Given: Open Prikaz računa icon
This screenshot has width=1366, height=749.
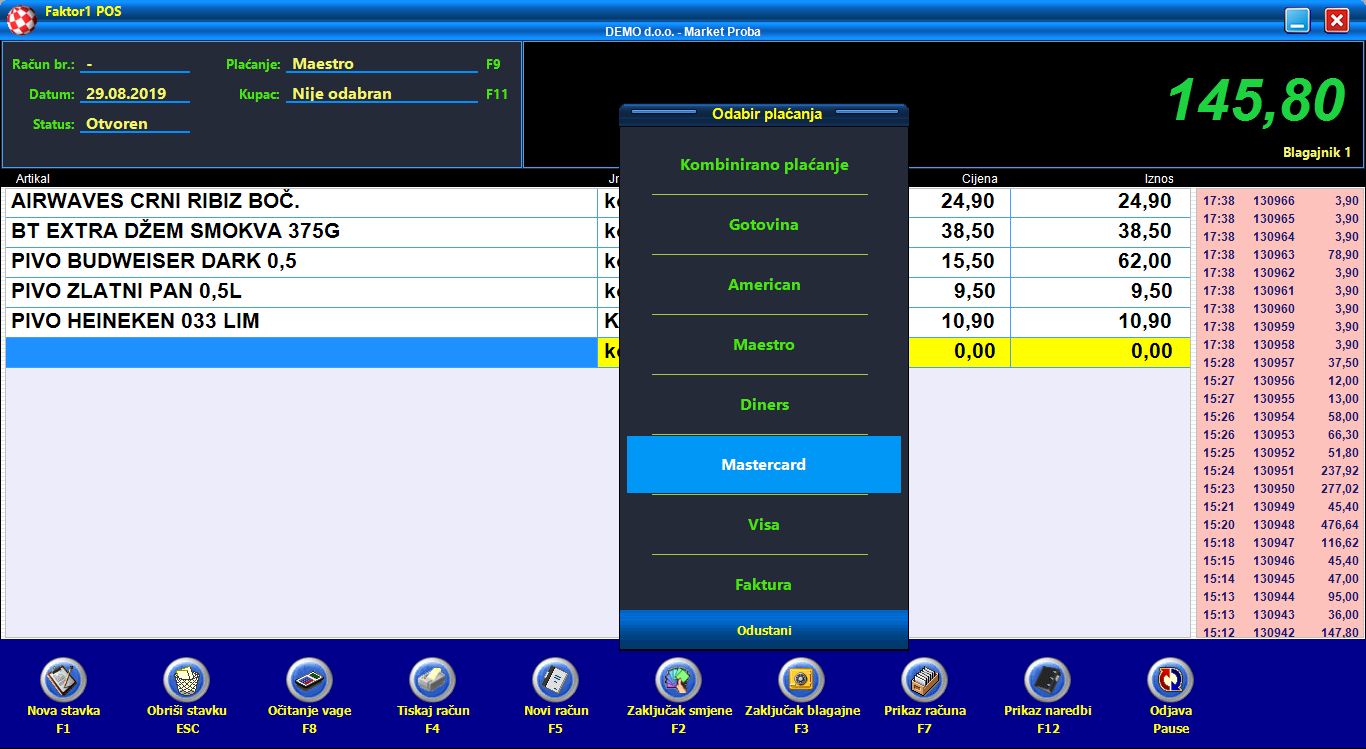Looking at the screenshot, I should point(925,681).
